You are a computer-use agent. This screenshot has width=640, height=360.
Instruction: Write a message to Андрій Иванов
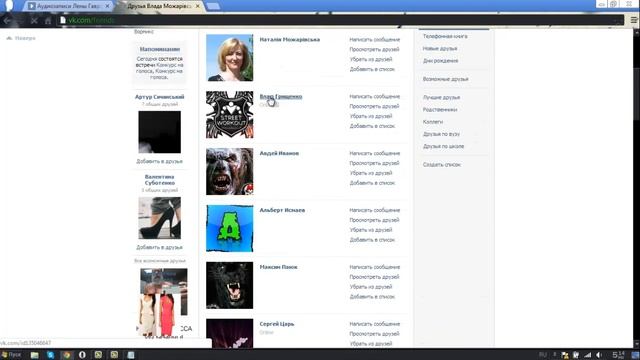[375, 153]
